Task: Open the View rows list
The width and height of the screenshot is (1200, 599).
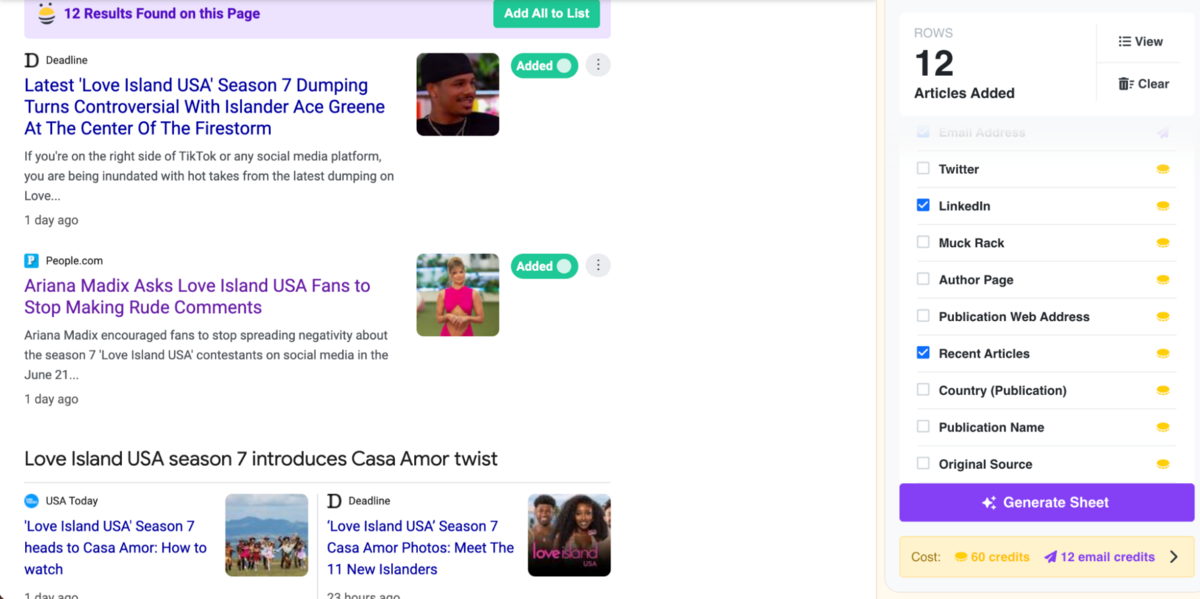Action: click(1140, 41)
